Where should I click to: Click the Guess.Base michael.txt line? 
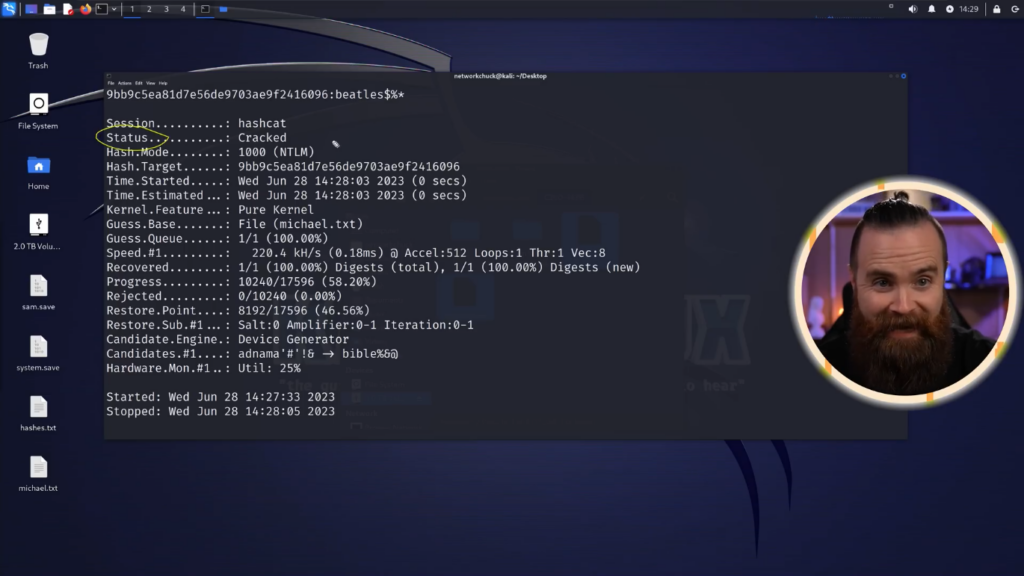[234, 224]
